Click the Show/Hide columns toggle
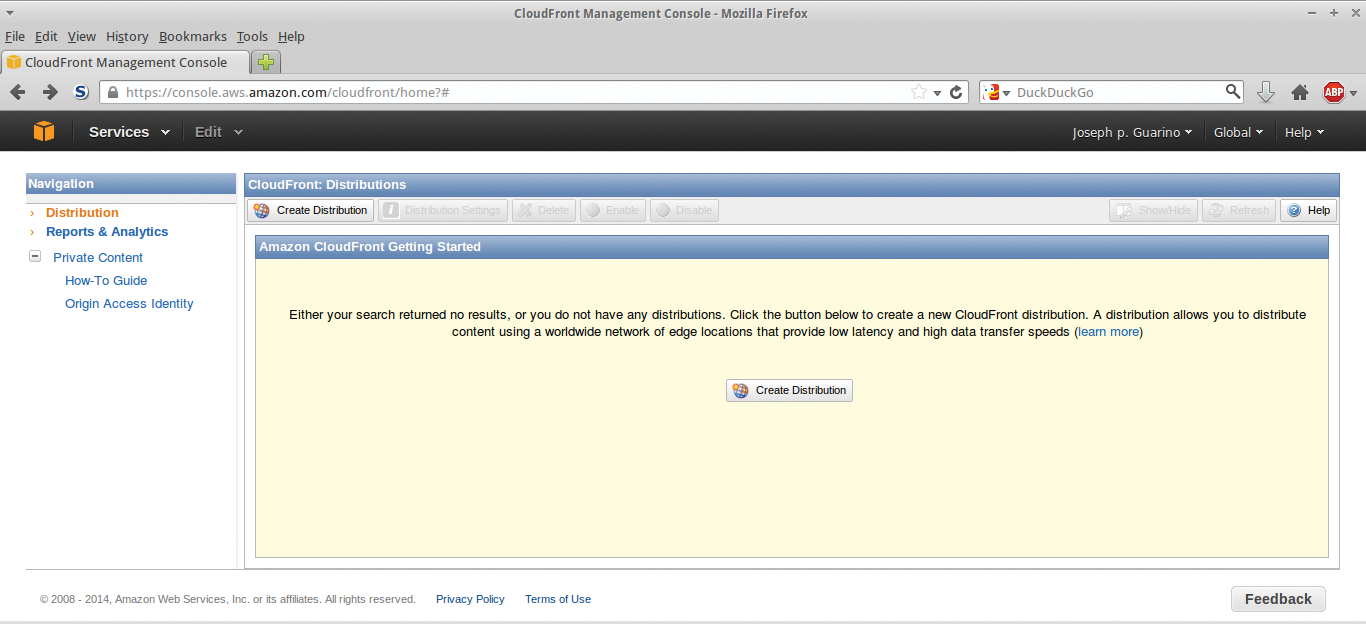Screen dimensions: 1366x624 click(1153, 210)
